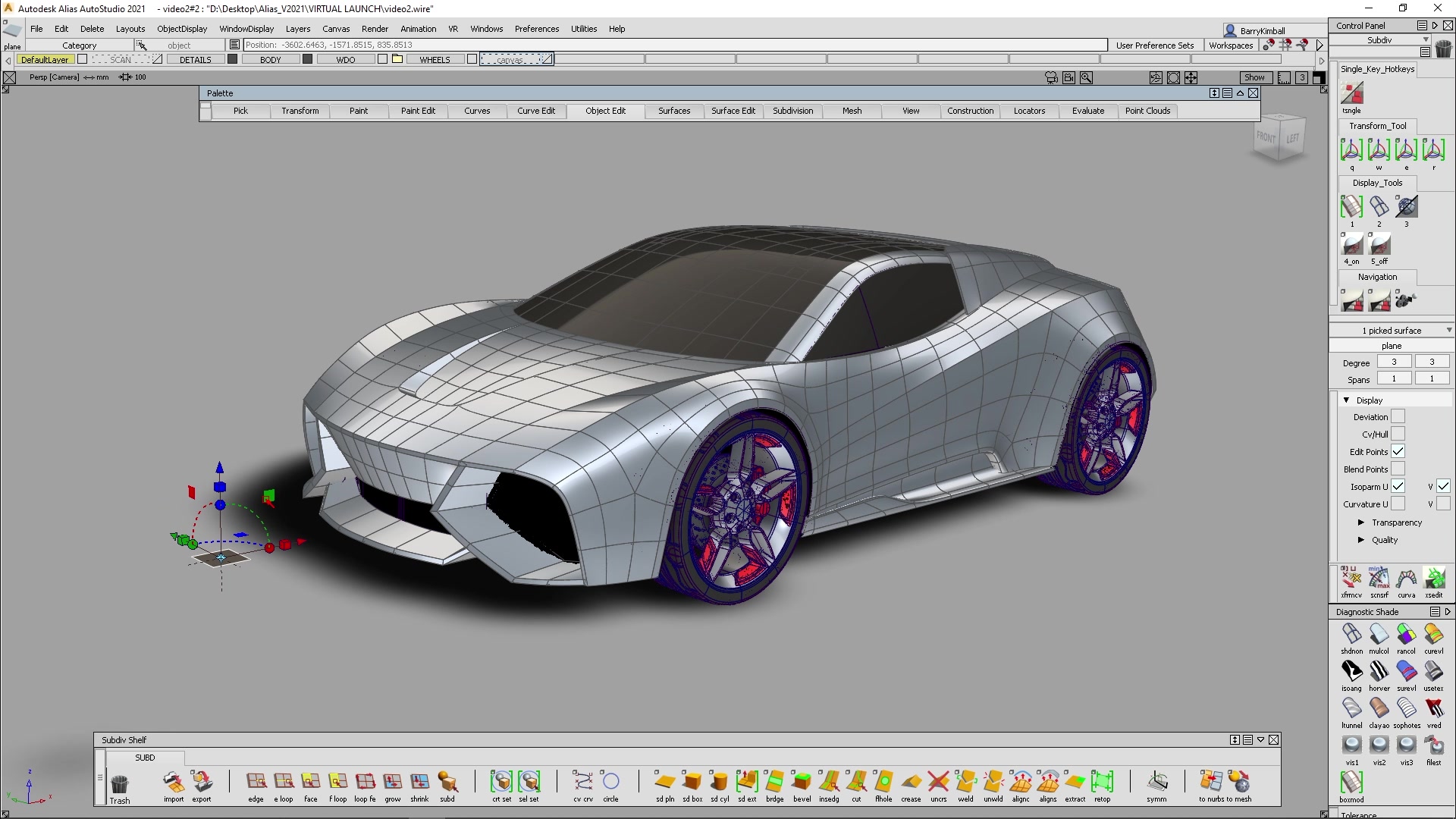Image resolution: width=1456 pixels, height=819 pixels.
Task: Click the Surface Edit tab
Action: 732,110
